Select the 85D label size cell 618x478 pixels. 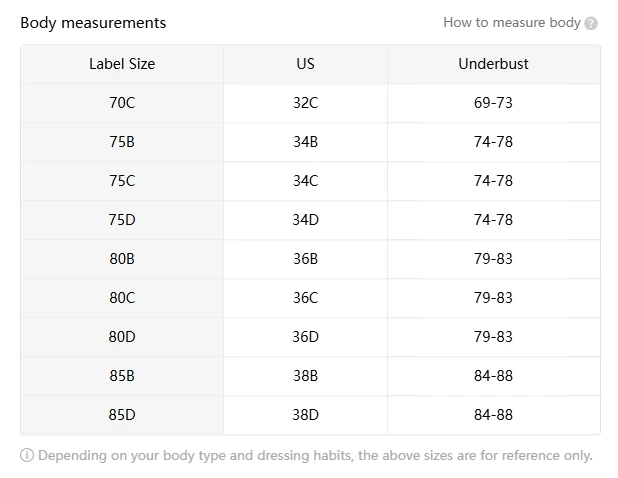pos(122,415)
